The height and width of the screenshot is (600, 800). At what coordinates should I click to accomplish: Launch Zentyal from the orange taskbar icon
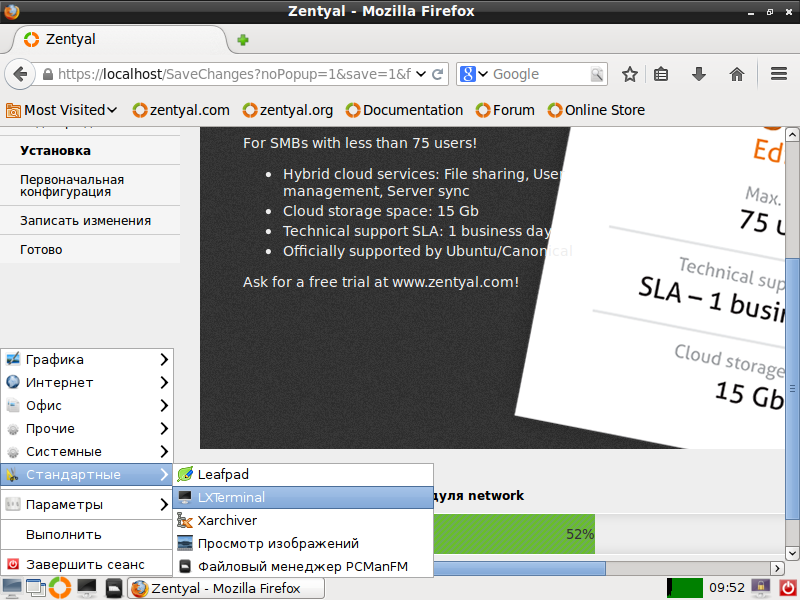coord(60,588)
